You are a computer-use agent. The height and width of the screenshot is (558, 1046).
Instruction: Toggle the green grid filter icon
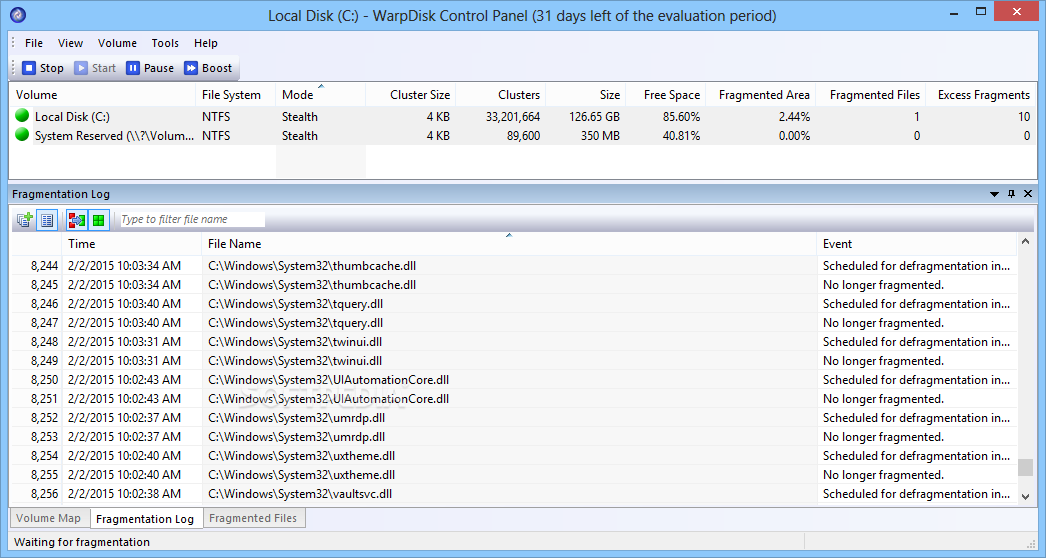coord(99,220)
